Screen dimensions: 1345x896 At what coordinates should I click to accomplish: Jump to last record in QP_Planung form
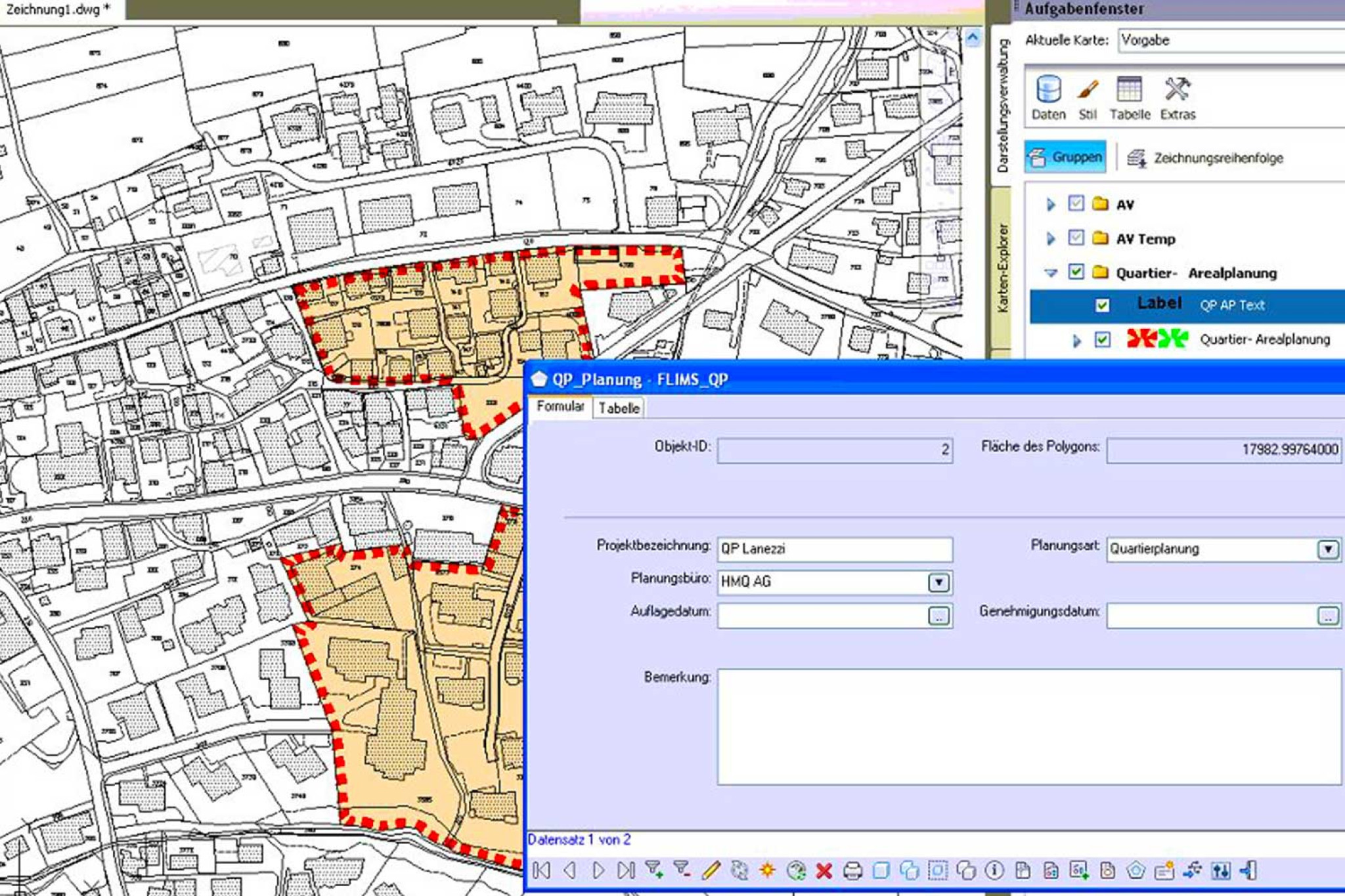(626, 870)
